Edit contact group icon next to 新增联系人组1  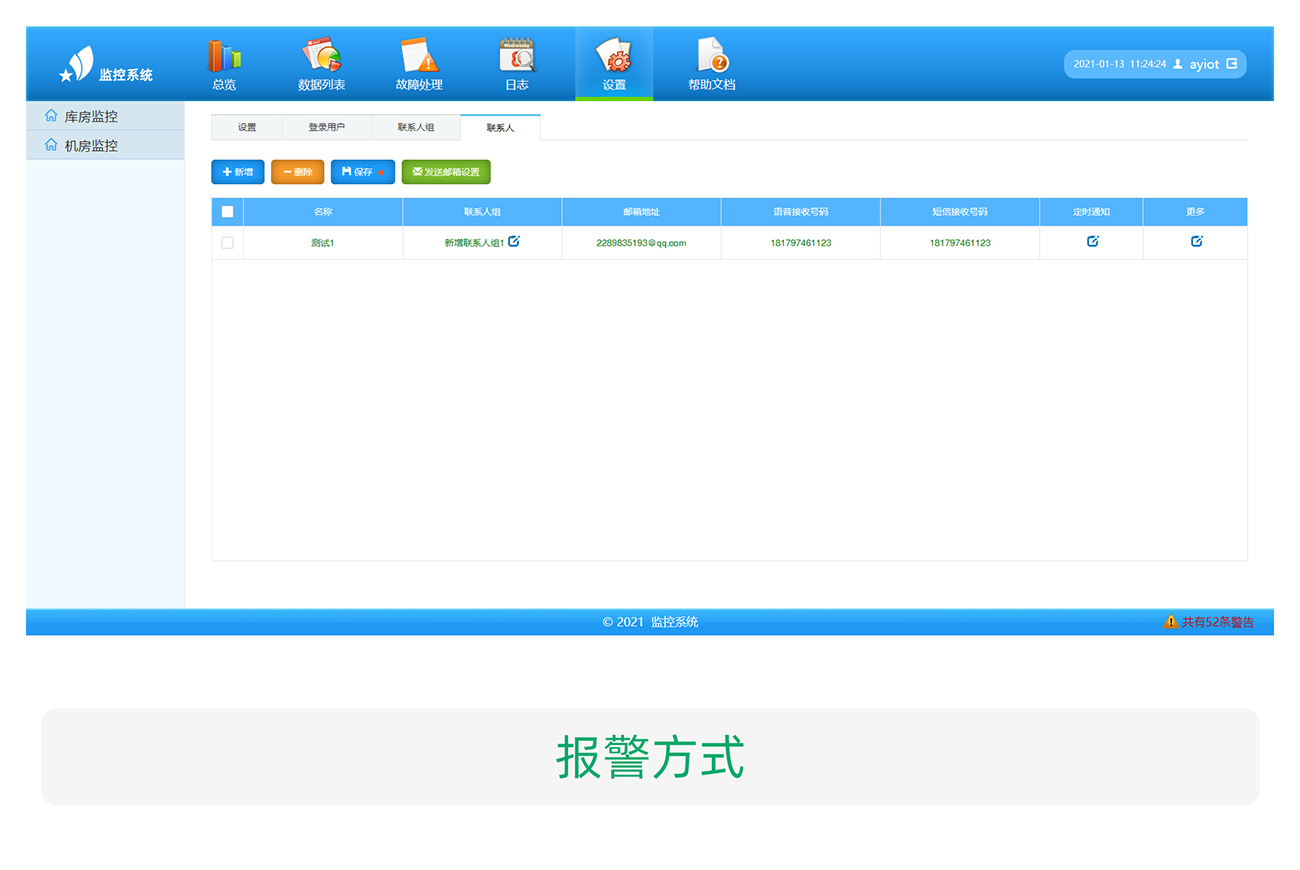(x=514, y=242)
